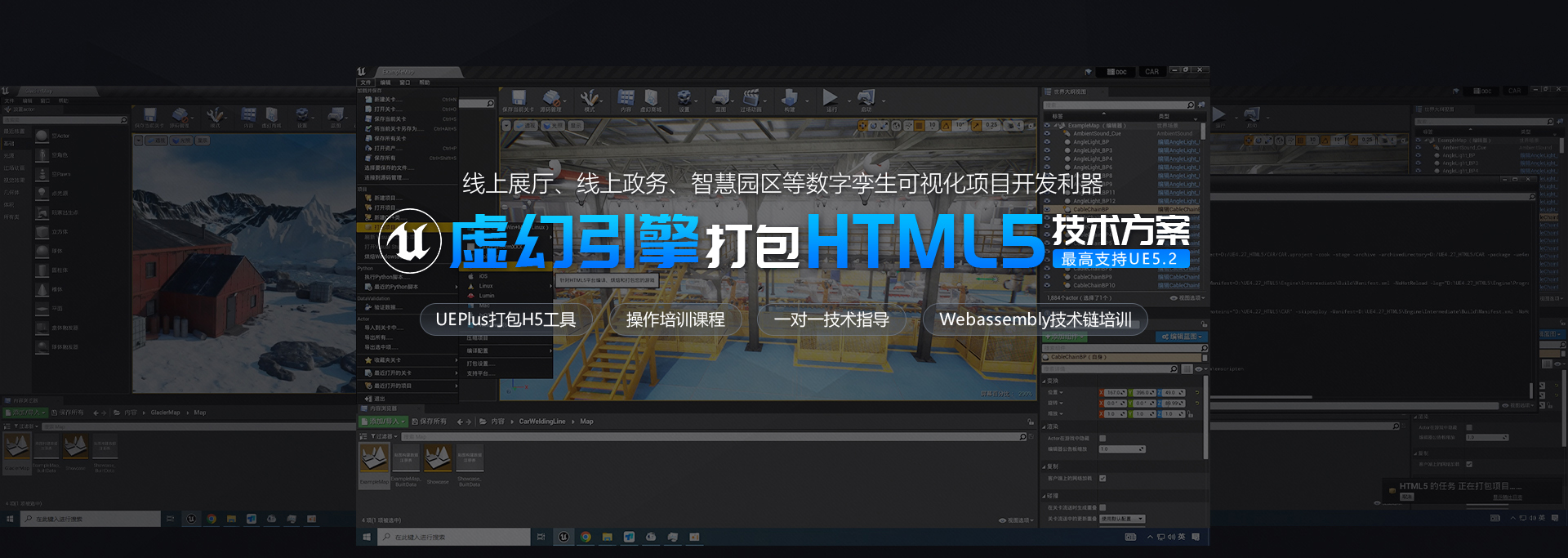Viewport: 1568px width, 558px height.
Task: Toggle eye visibility for AmbientSound_Cue
Action: tap(1048, 134)
